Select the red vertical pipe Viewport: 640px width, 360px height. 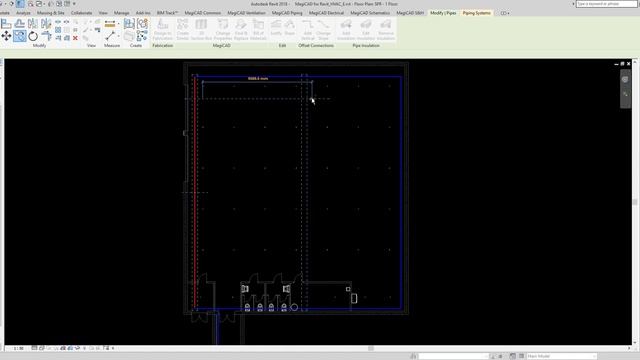tap(195, 192)
